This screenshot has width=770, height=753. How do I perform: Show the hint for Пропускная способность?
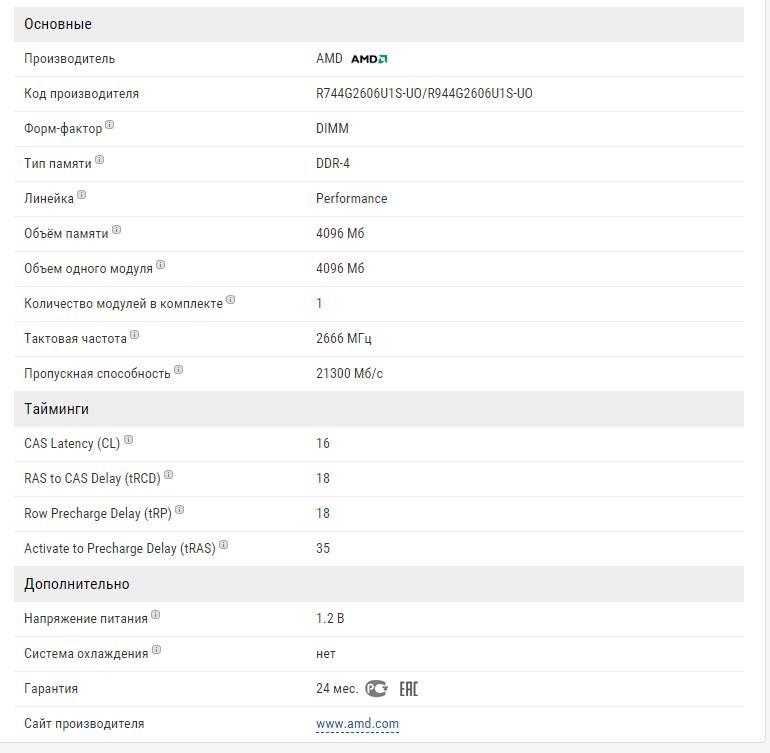pyautogui.click(x=178, y=370)
